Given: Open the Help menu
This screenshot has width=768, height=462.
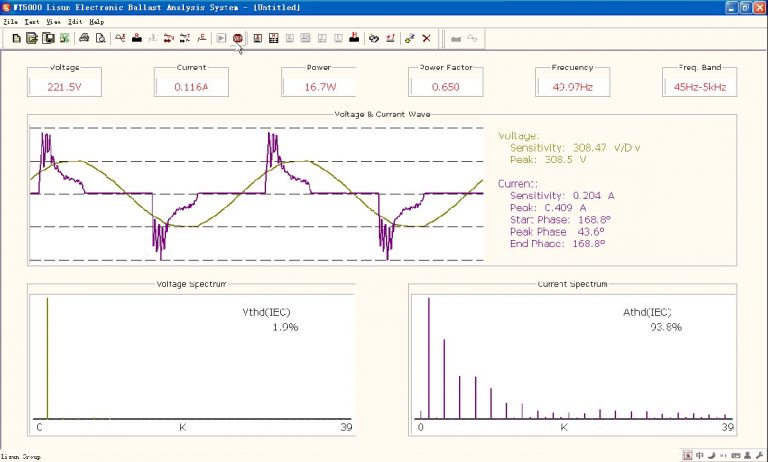Looking at the screenshot, I should click(96, 22).
